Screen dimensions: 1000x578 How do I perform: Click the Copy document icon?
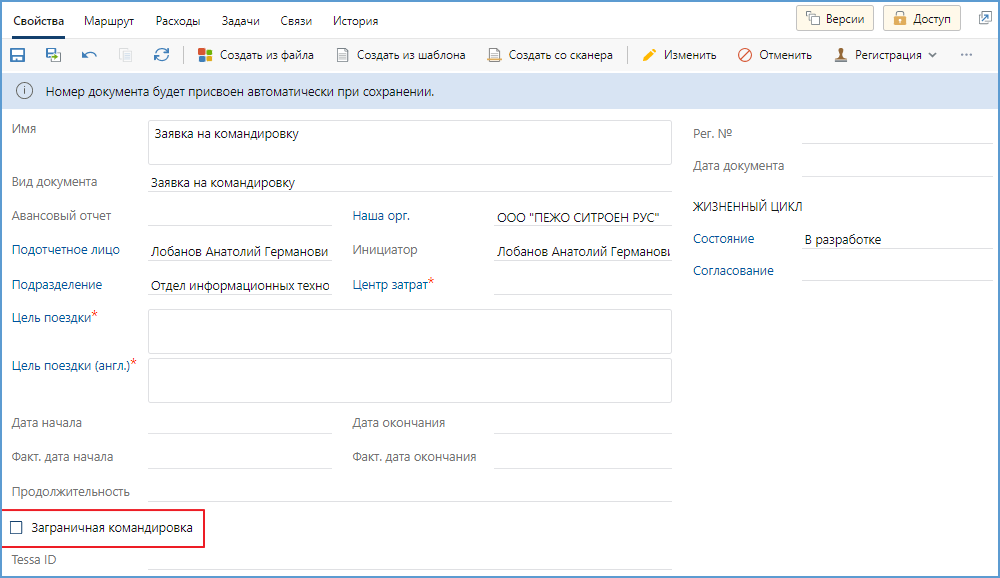[126, 55]
